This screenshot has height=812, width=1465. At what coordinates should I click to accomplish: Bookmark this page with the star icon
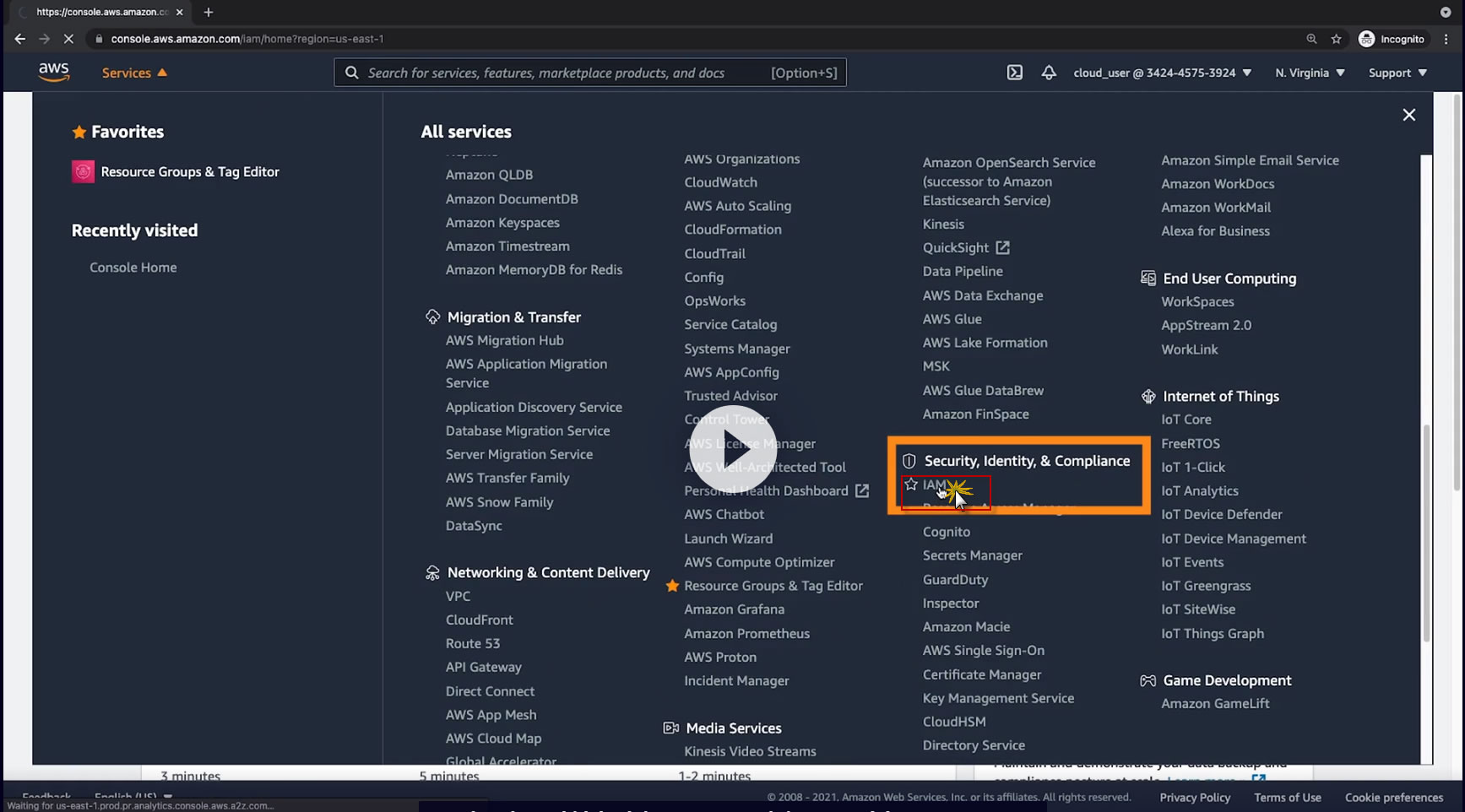click(1336, 39)
